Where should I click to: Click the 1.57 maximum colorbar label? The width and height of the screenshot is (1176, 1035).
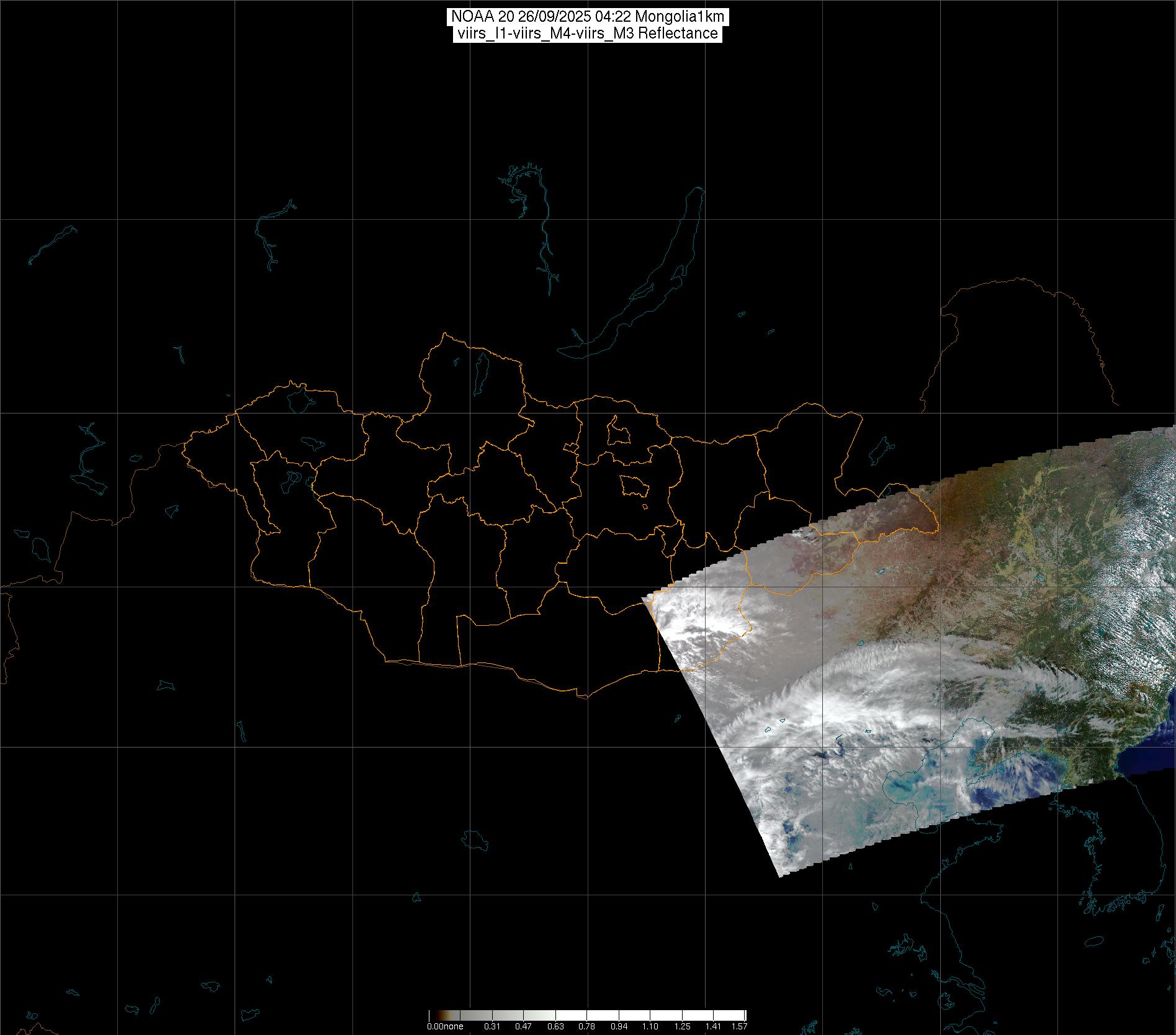coord(739,1026)
